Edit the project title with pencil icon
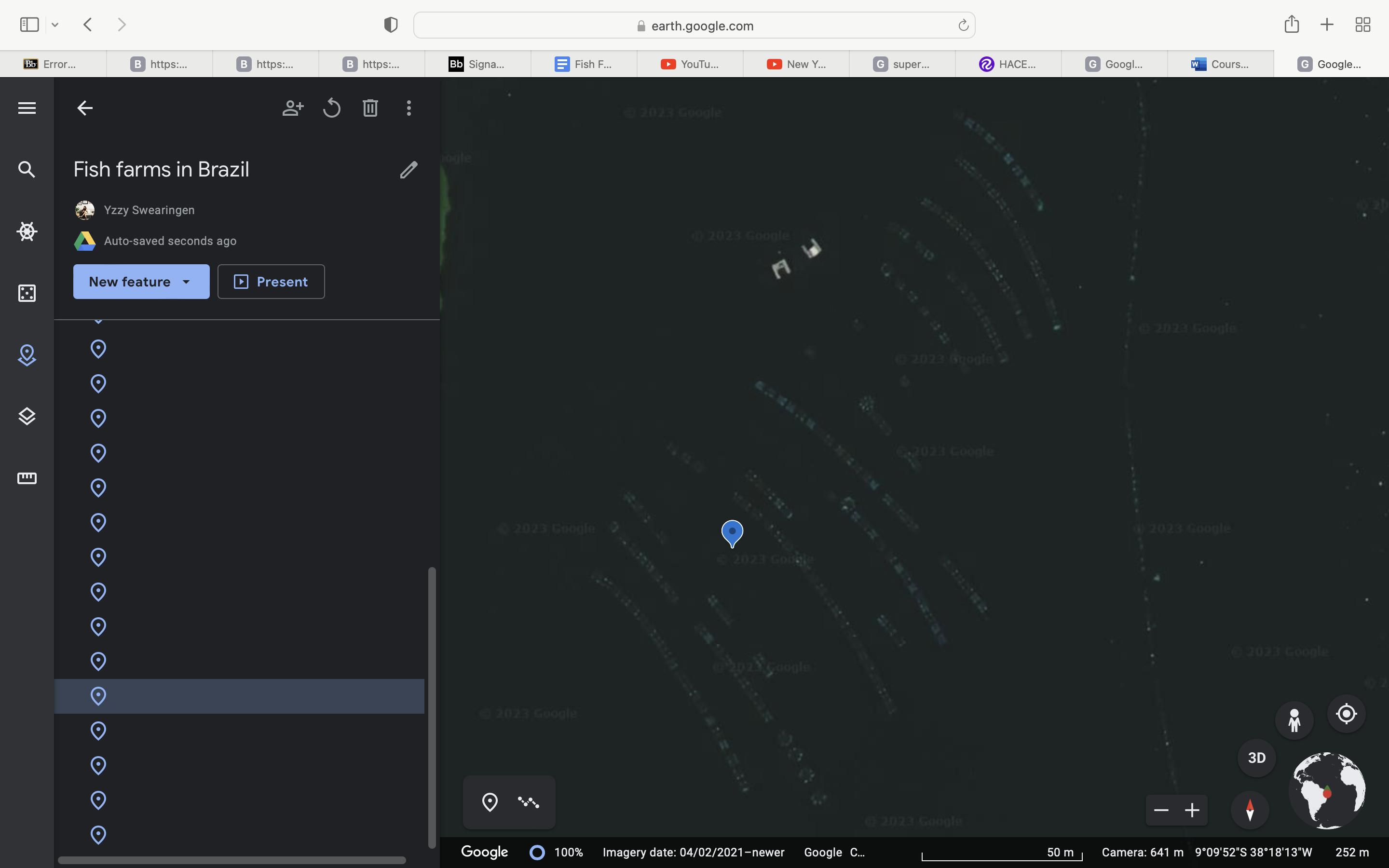This screenshot has height=868, width=1389. 409,170
